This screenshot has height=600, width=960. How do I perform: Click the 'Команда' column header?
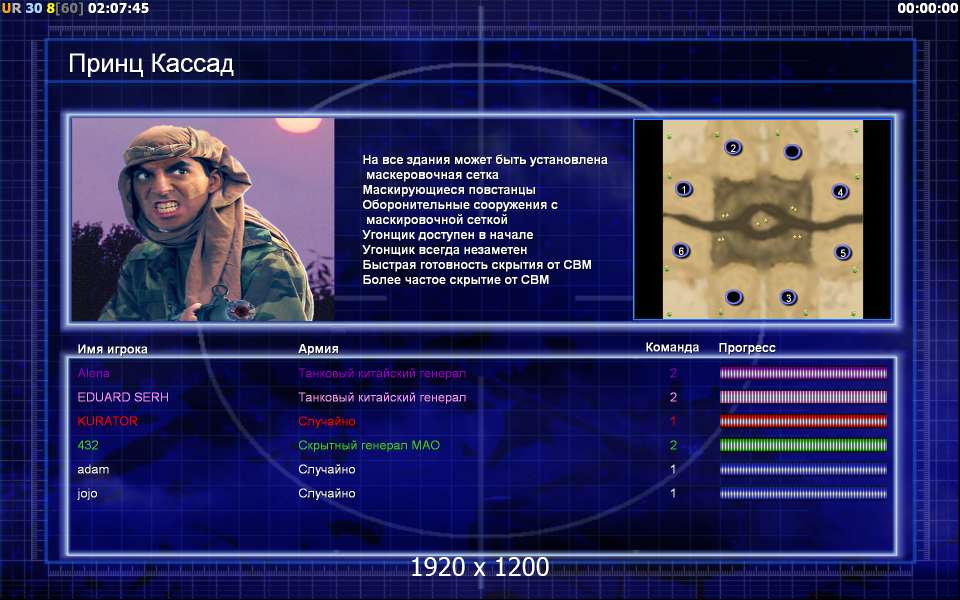pos(672,347)
